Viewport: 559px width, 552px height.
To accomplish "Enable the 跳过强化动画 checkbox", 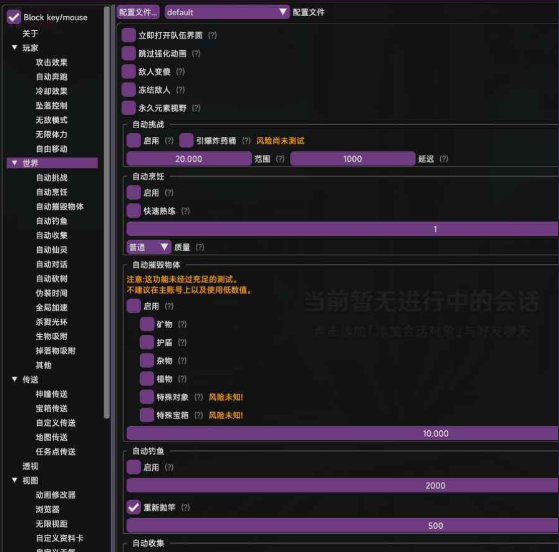I will pos(128,53).
